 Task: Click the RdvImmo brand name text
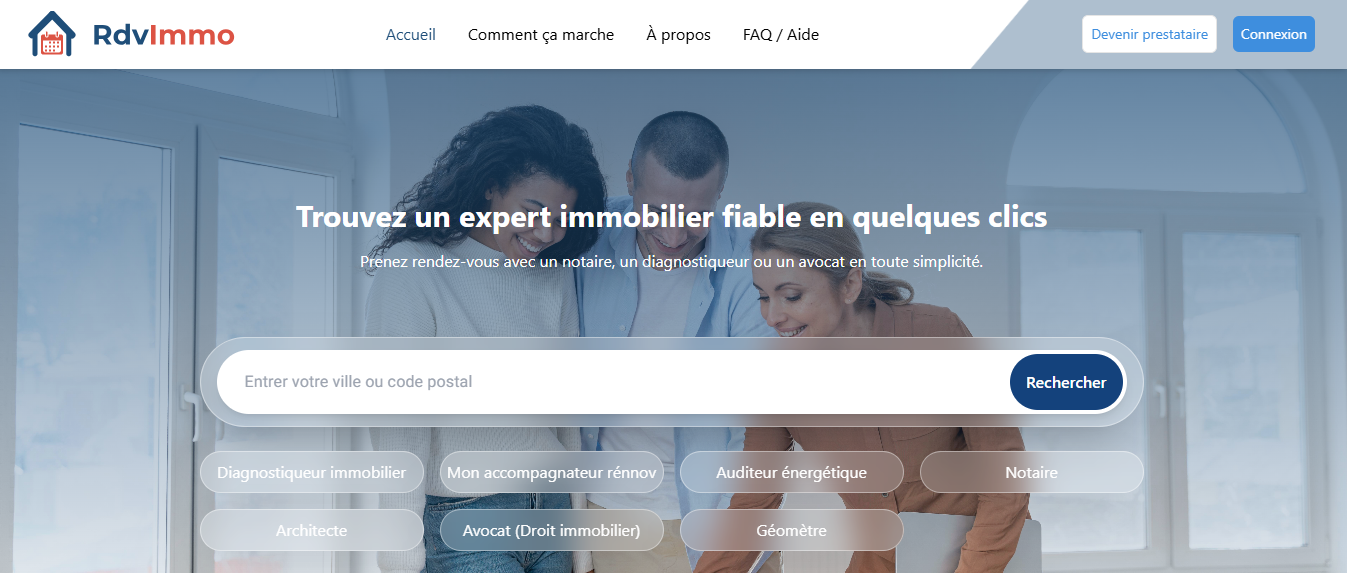point(163,35)
